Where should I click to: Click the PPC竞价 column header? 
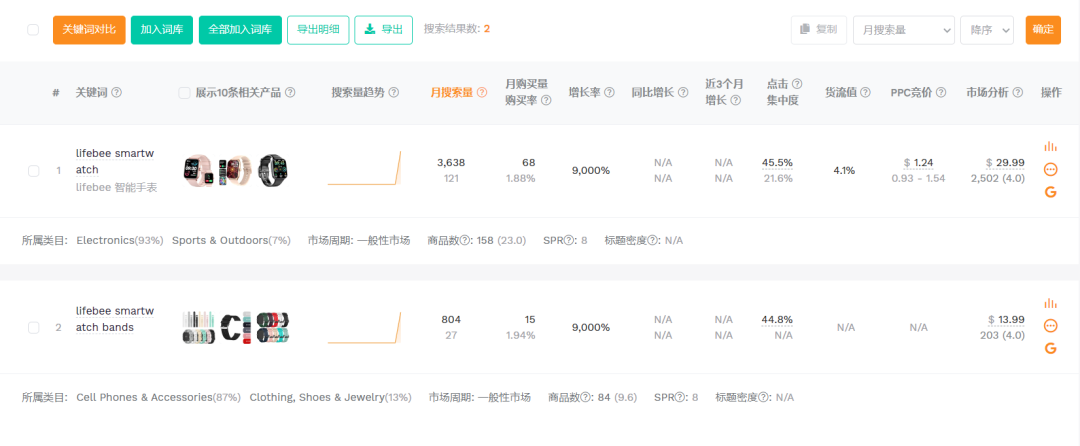point(911,92)
